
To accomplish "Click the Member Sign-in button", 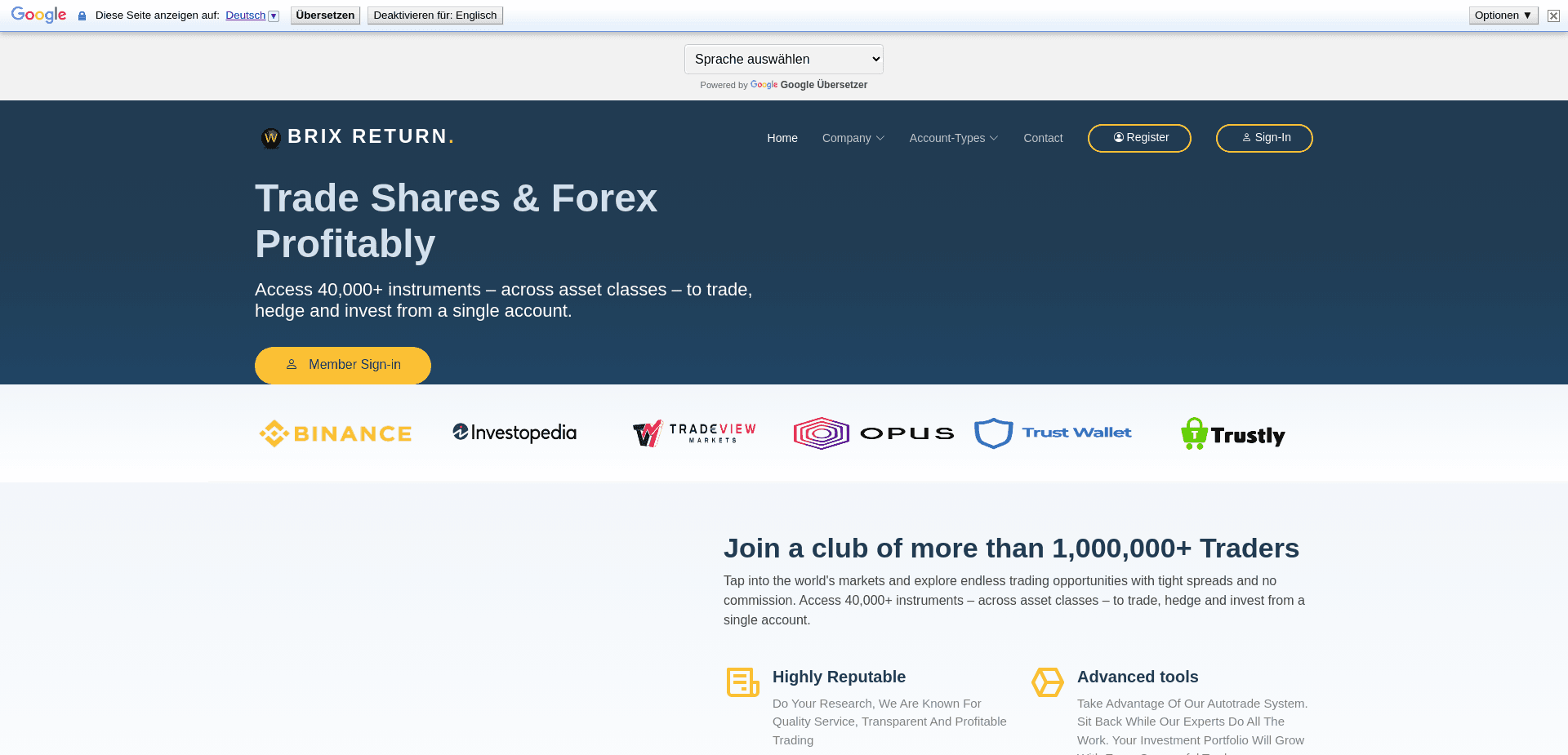I will click(x=342, y=365).
